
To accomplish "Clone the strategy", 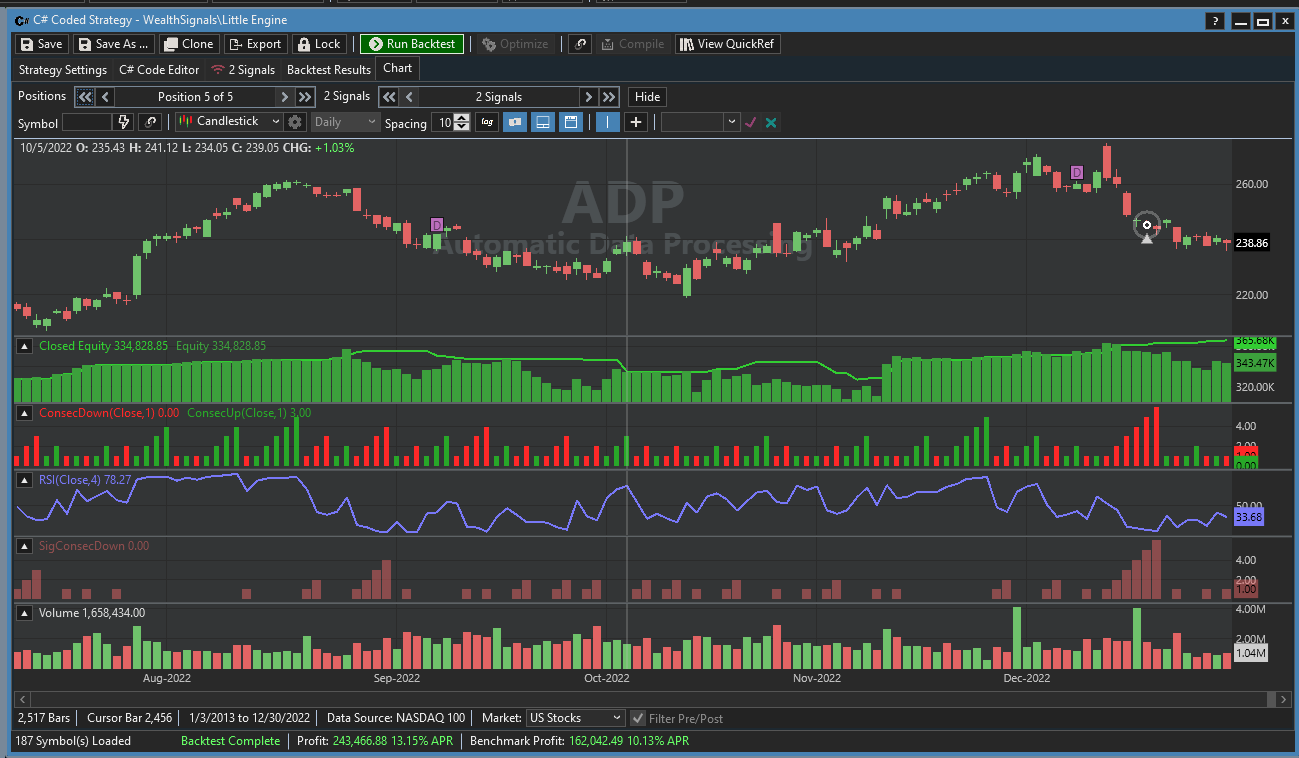I will click(x=188, y=44).
